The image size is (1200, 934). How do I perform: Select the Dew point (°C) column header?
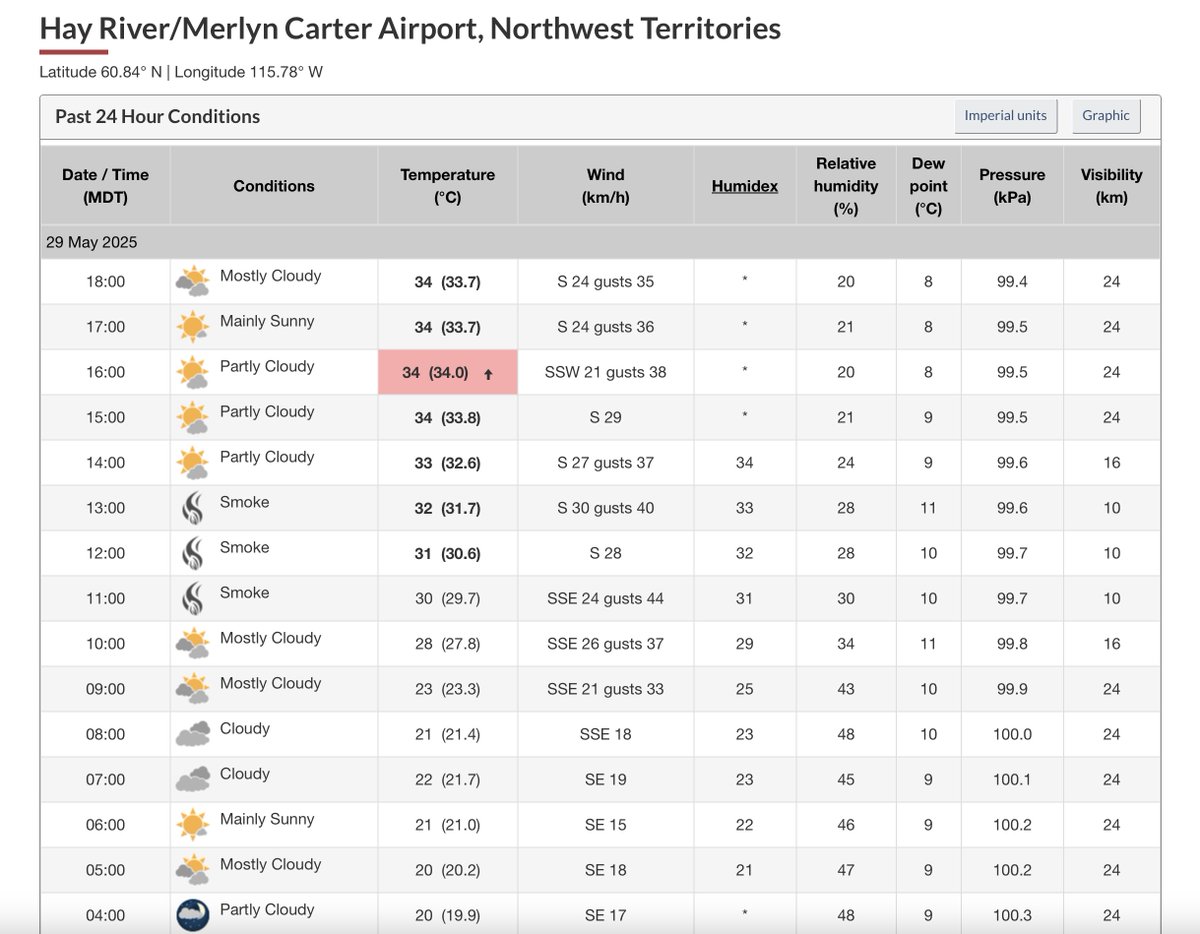928,186
